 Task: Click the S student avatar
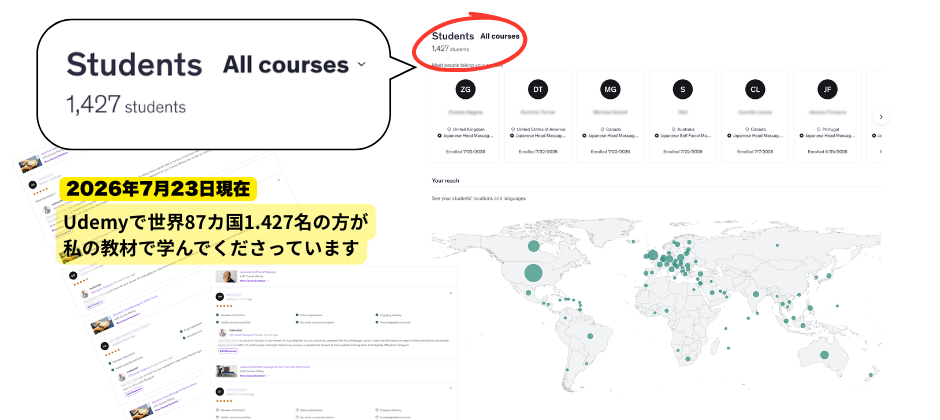tap(682, 89)
